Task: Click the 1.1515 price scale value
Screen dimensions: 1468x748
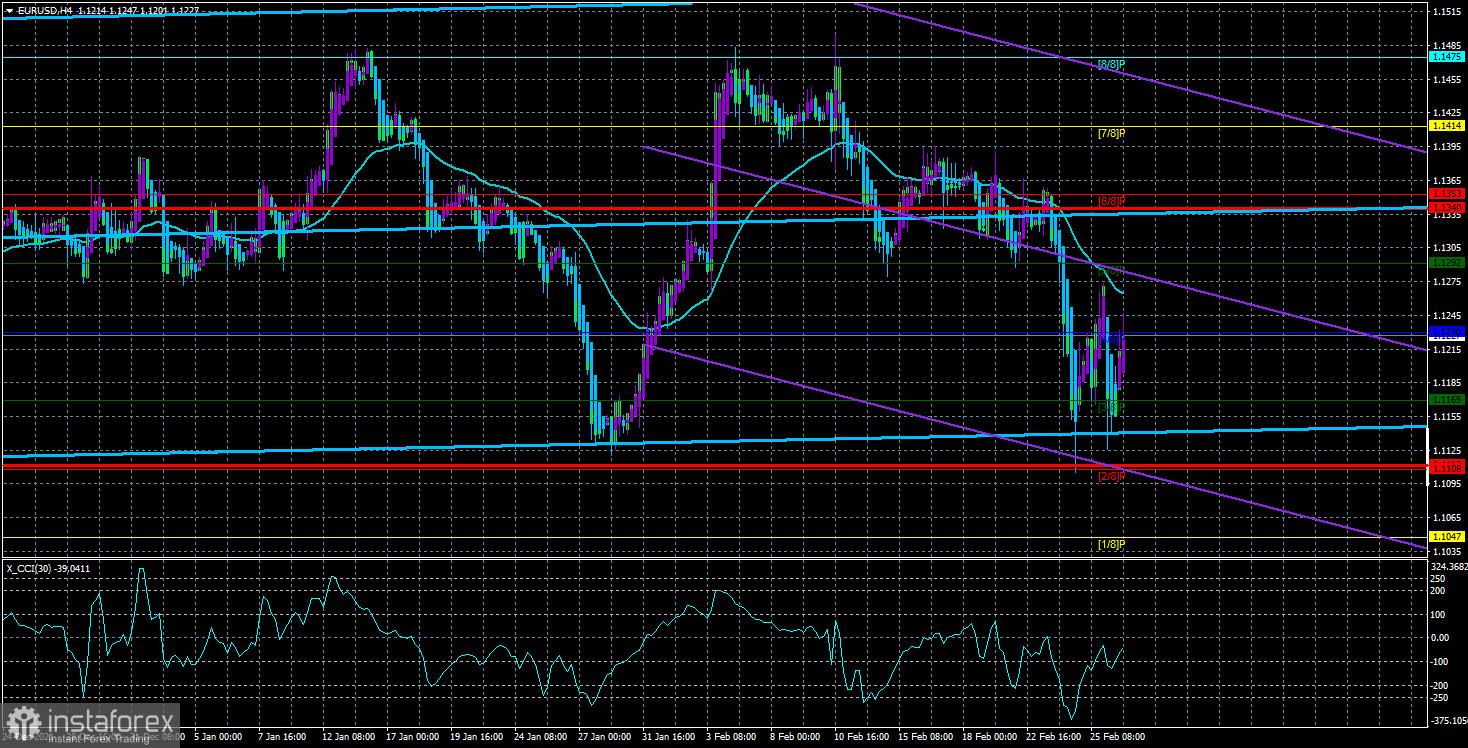Action: [1448, 12]
